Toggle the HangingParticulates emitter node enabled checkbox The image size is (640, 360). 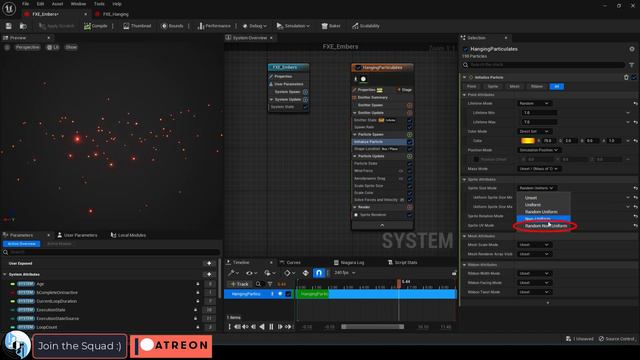click(x=358, y=67)
